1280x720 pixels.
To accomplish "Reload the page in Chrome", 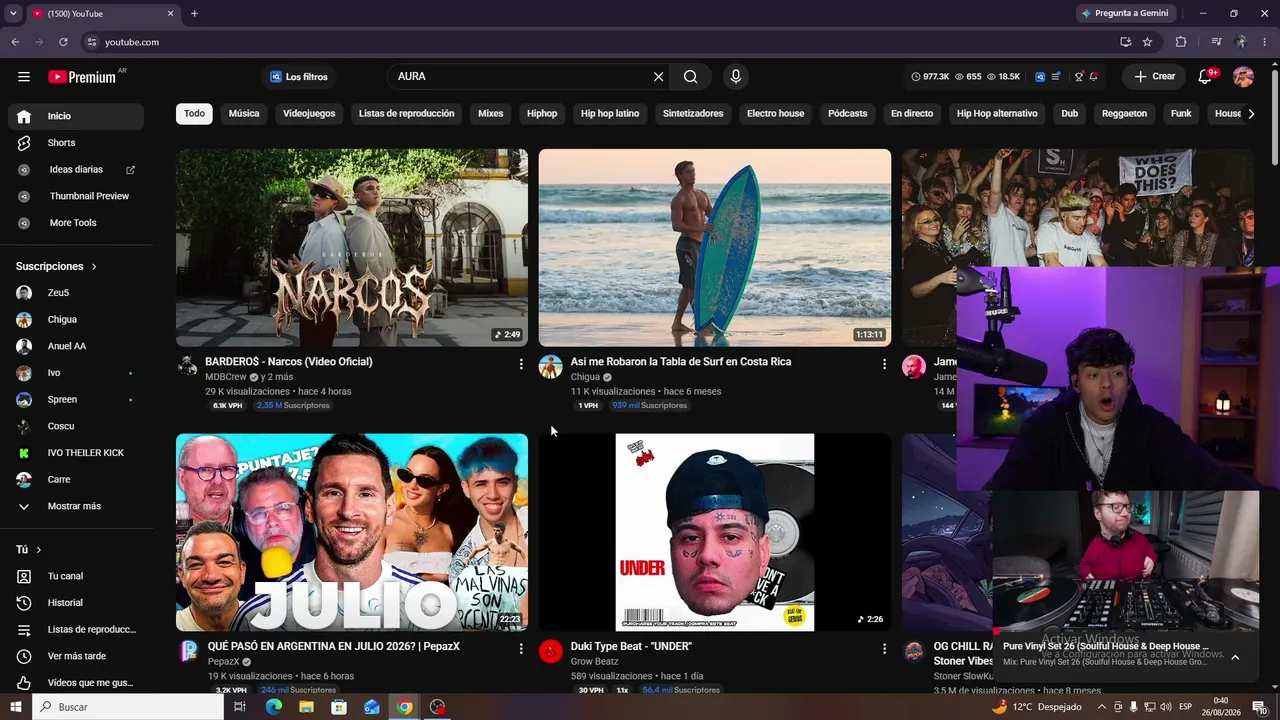I will tap(63, 42).
